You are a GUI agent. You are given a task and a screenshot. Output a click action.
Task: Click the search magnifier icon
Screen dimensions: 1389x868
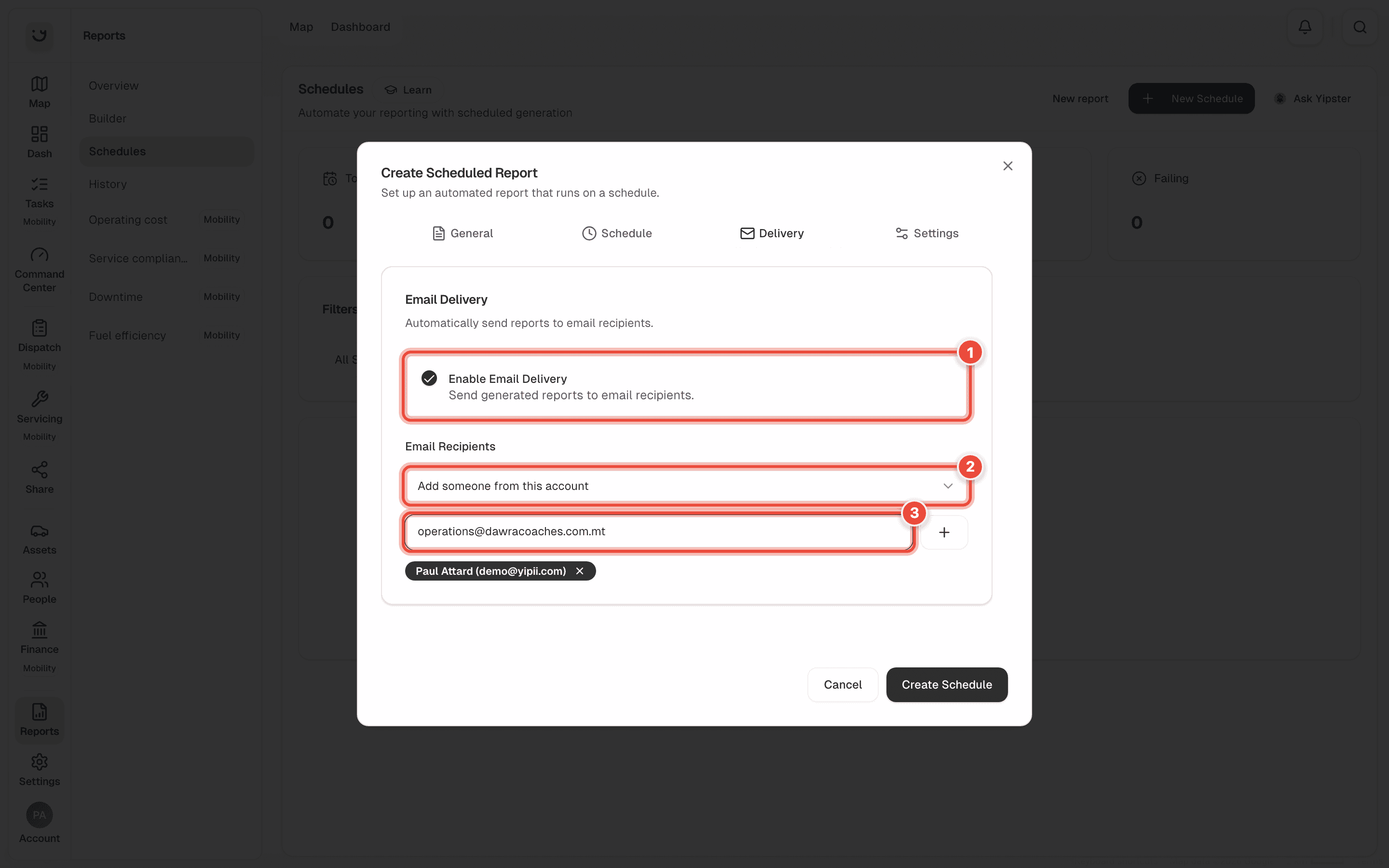pyautogui.click(x=1360, y=27)
